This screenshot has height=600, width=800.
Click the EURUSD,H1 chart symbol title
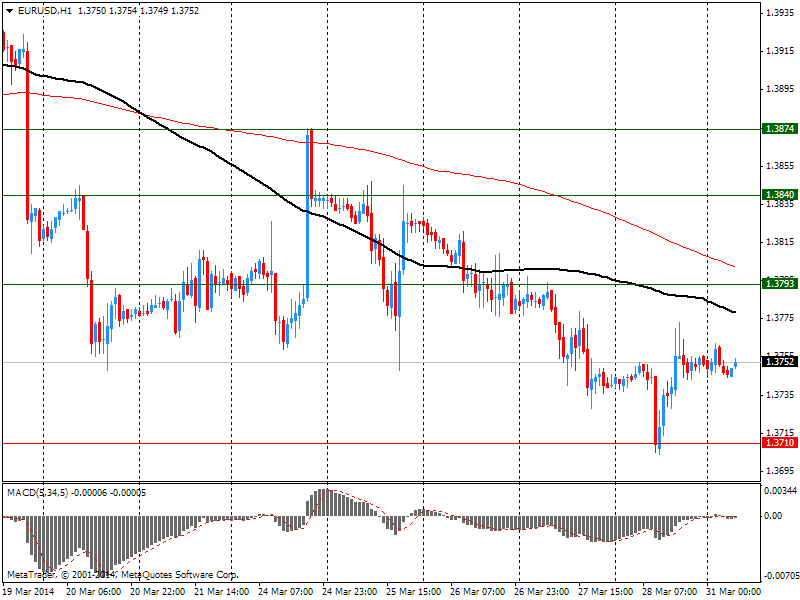pyautogui.click(x=45, y=11)
